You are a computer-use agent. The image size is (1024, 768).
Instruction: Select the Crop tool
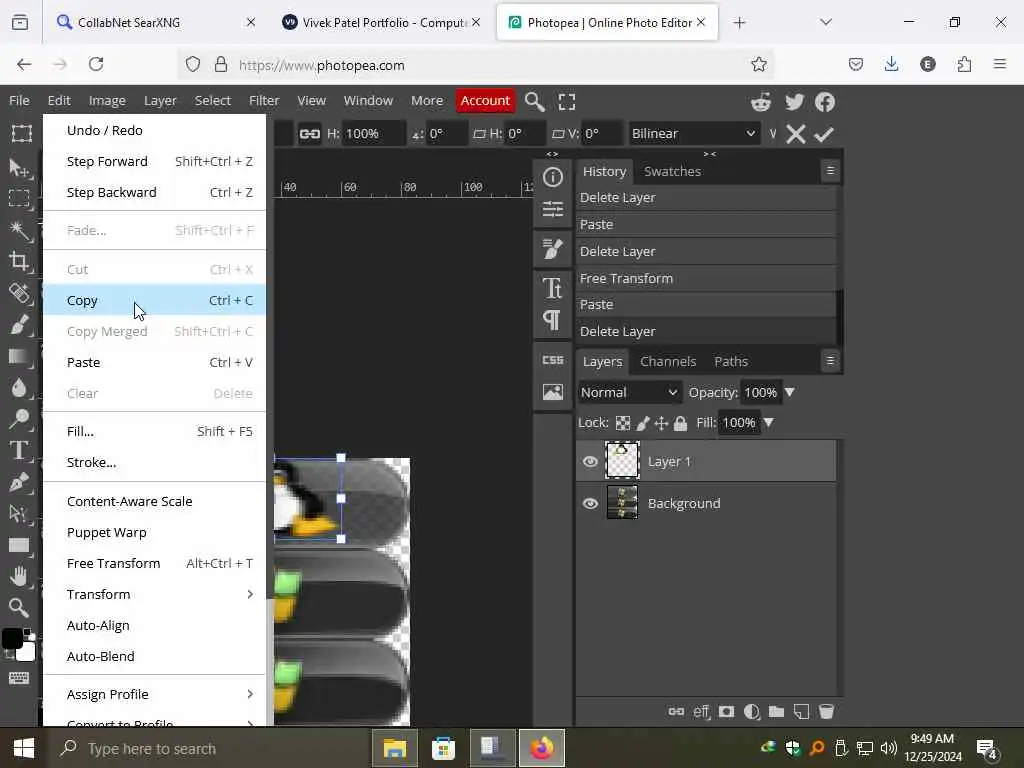[20, 261]
